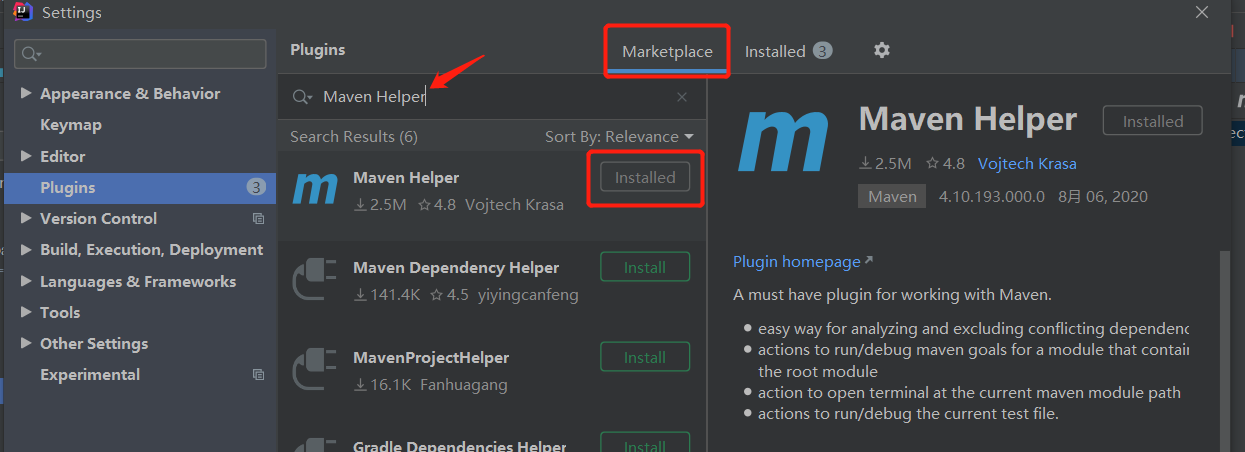Open the Sort By: Relevance dropdown
The height and width of the screenshot is (452, 1245).
[x=619, y=137]
